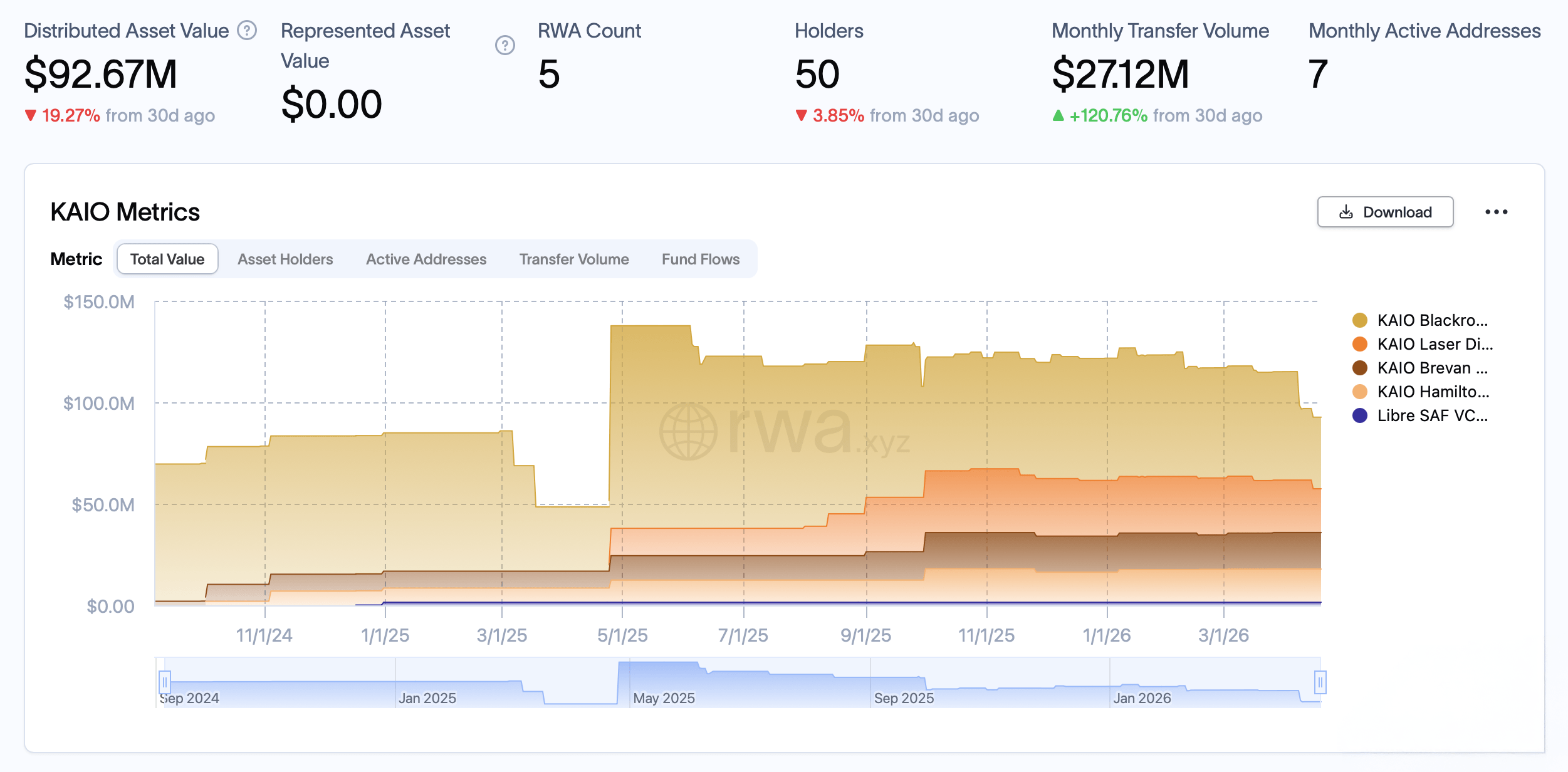This screenshot has height=772, width=1568.
Task: Click the rwa.xyz globe watermark logo
Action: [x=688, y=432]
